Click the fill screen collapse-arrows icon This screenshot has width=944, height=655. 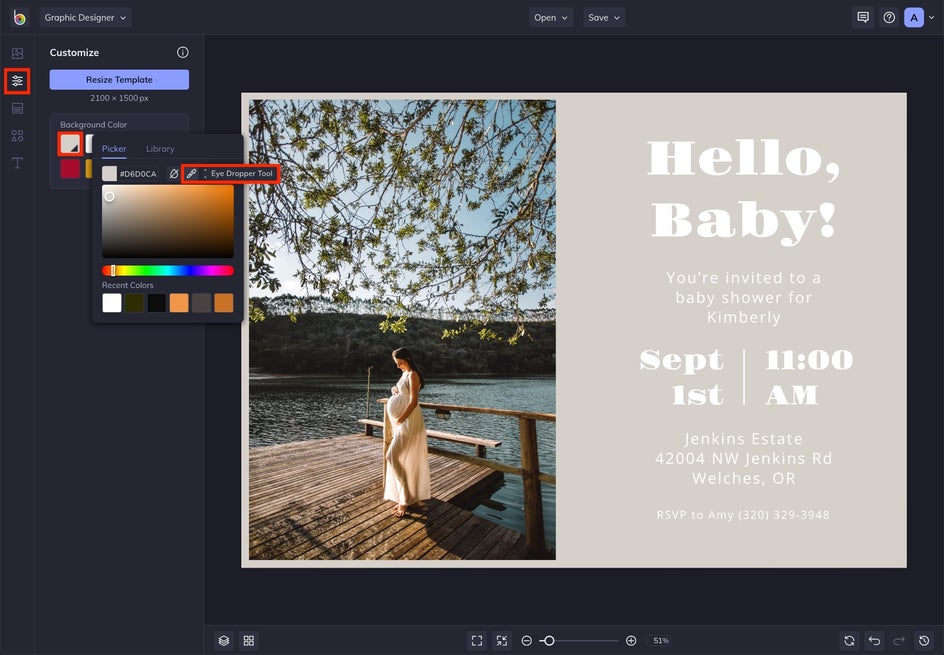click(x=502, y=641)
